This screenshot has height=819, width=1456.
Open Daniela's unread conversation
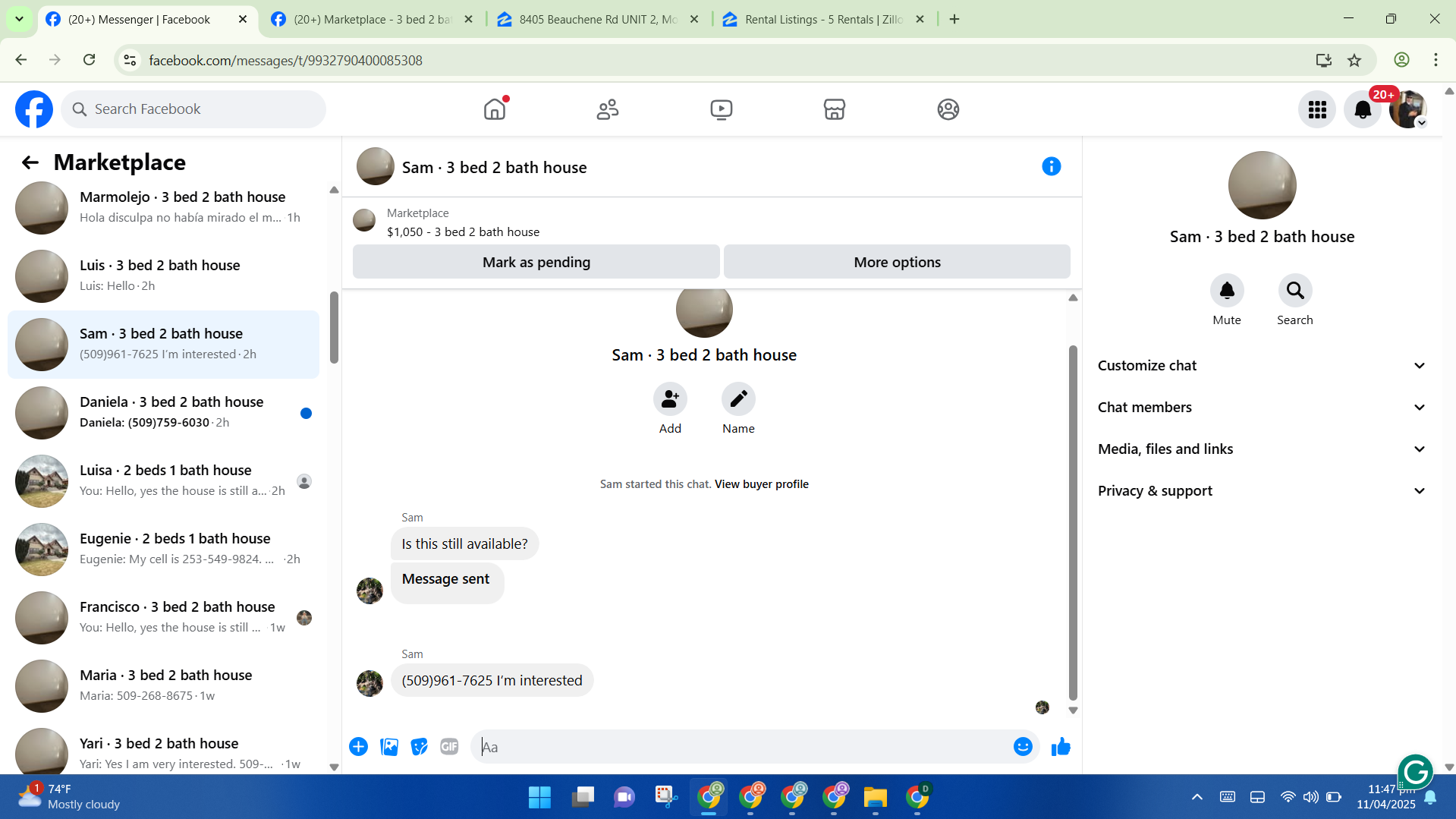(x=163, y=413)
